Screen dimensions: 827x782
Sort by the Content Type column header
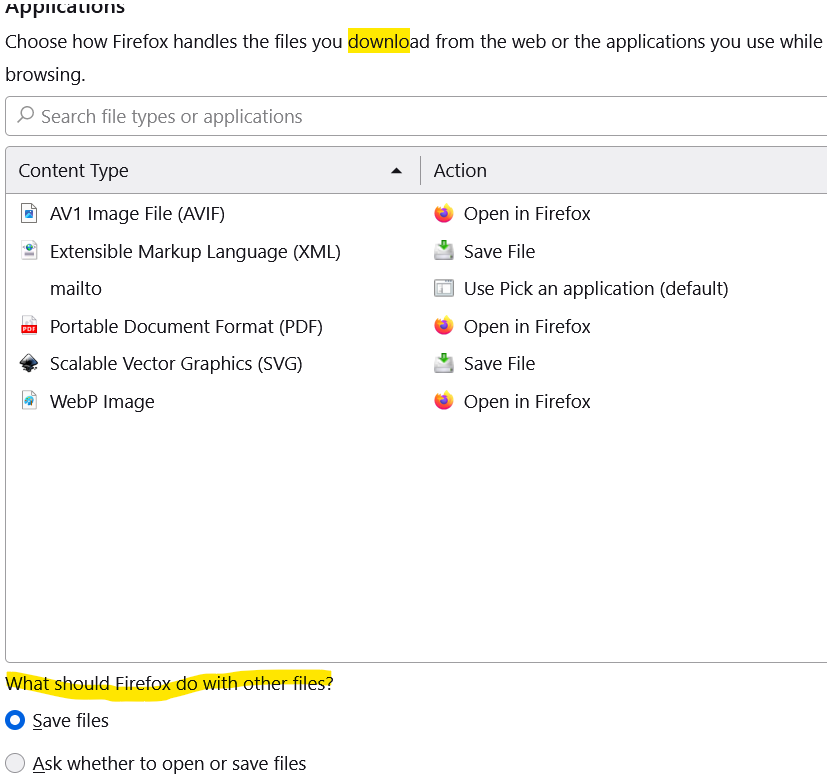[x=213, y=170]
